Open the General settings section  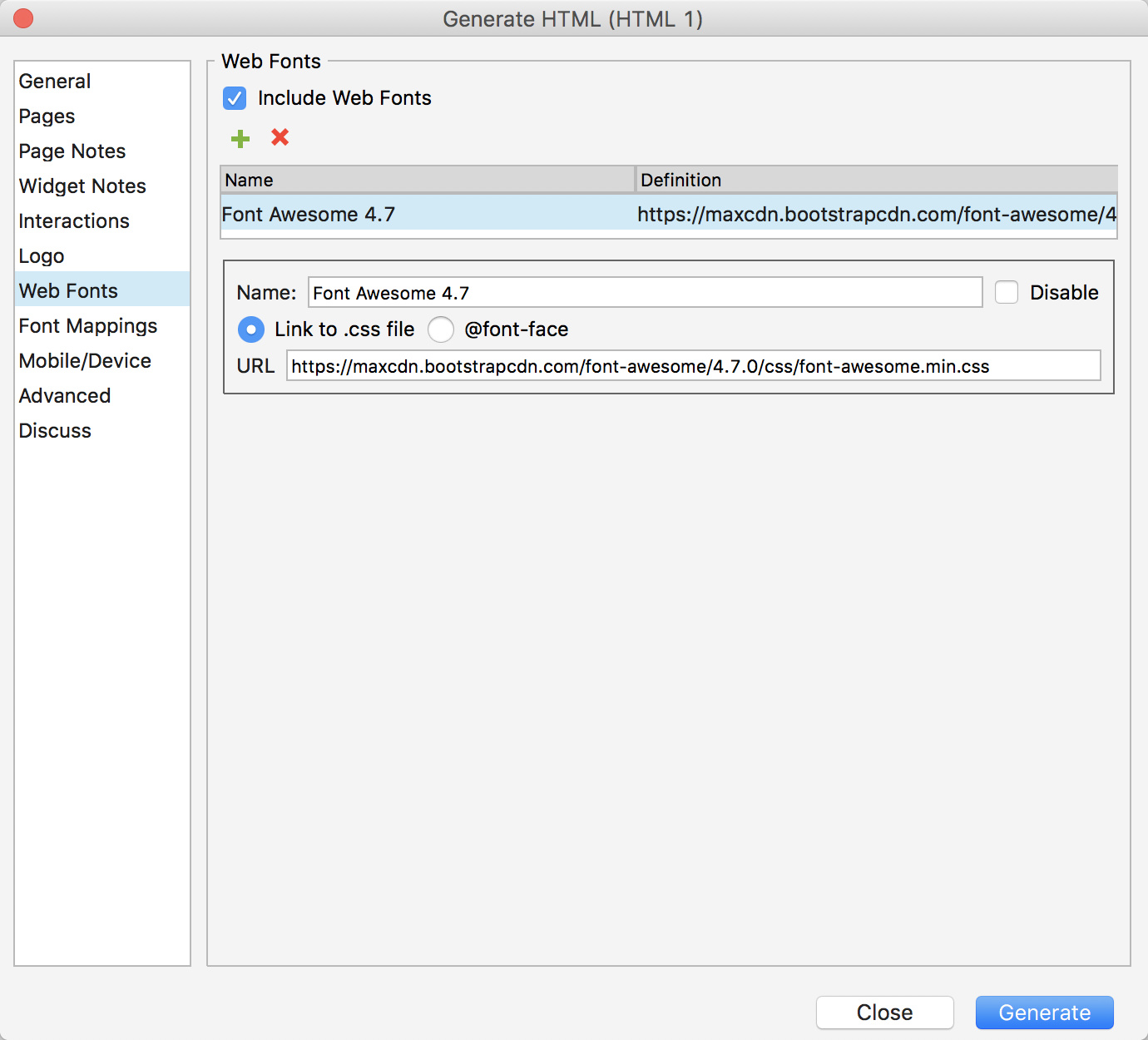55,82
